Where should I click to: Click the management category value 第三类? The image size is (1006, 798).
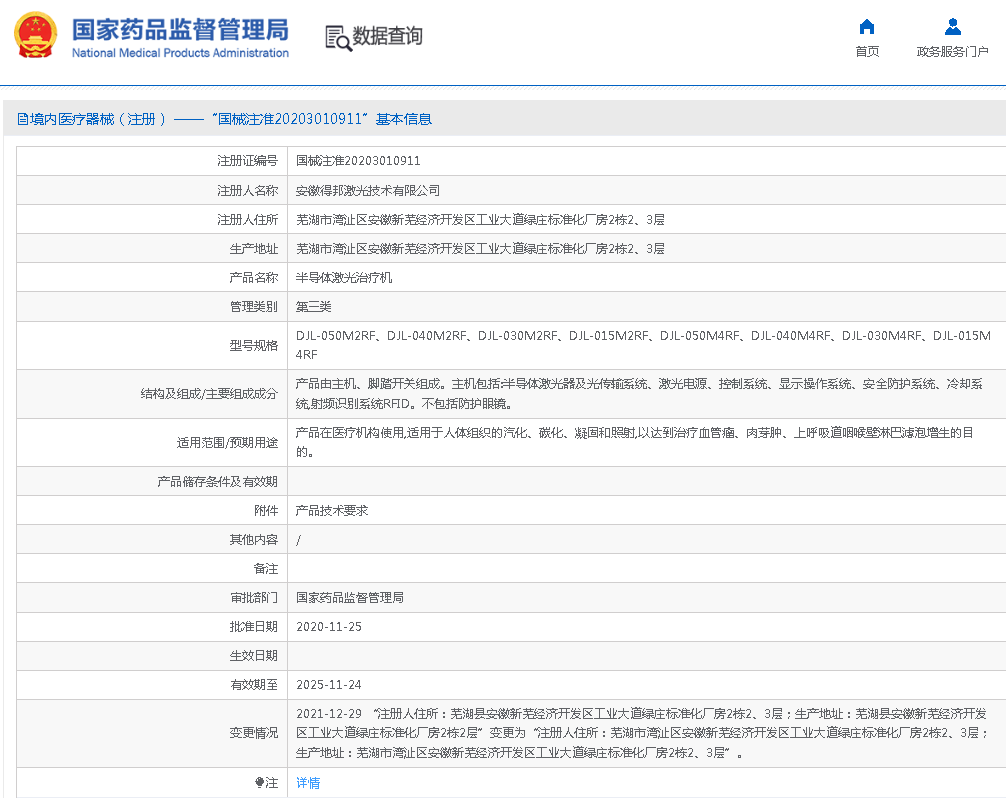pyautogui.click(x=313, y=306)
